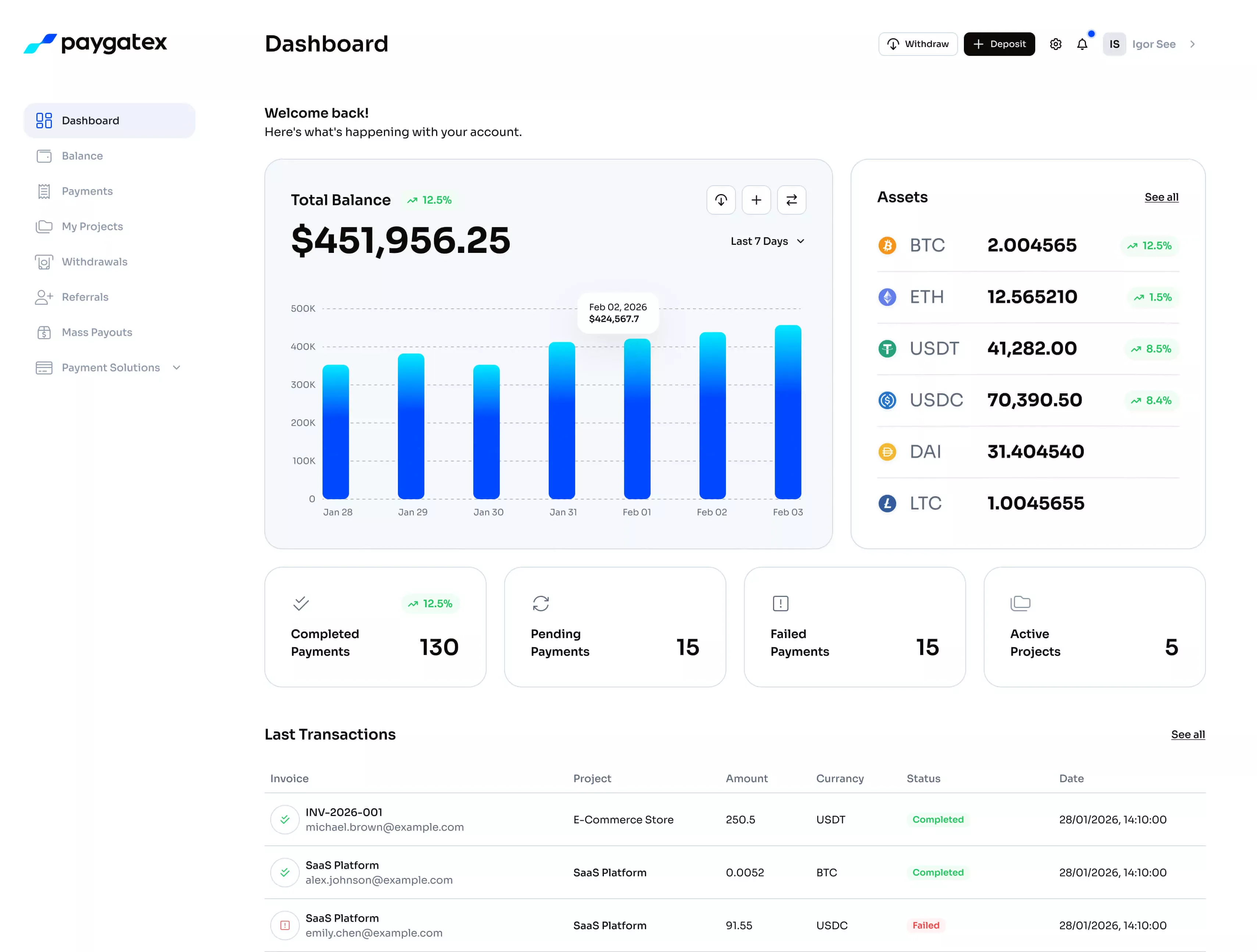The width and height of the screenshot is (1257, 952).
Task: Click the swap arrows icon in Total Balance card
Action: pyautogui.click(x=791, y=200)
